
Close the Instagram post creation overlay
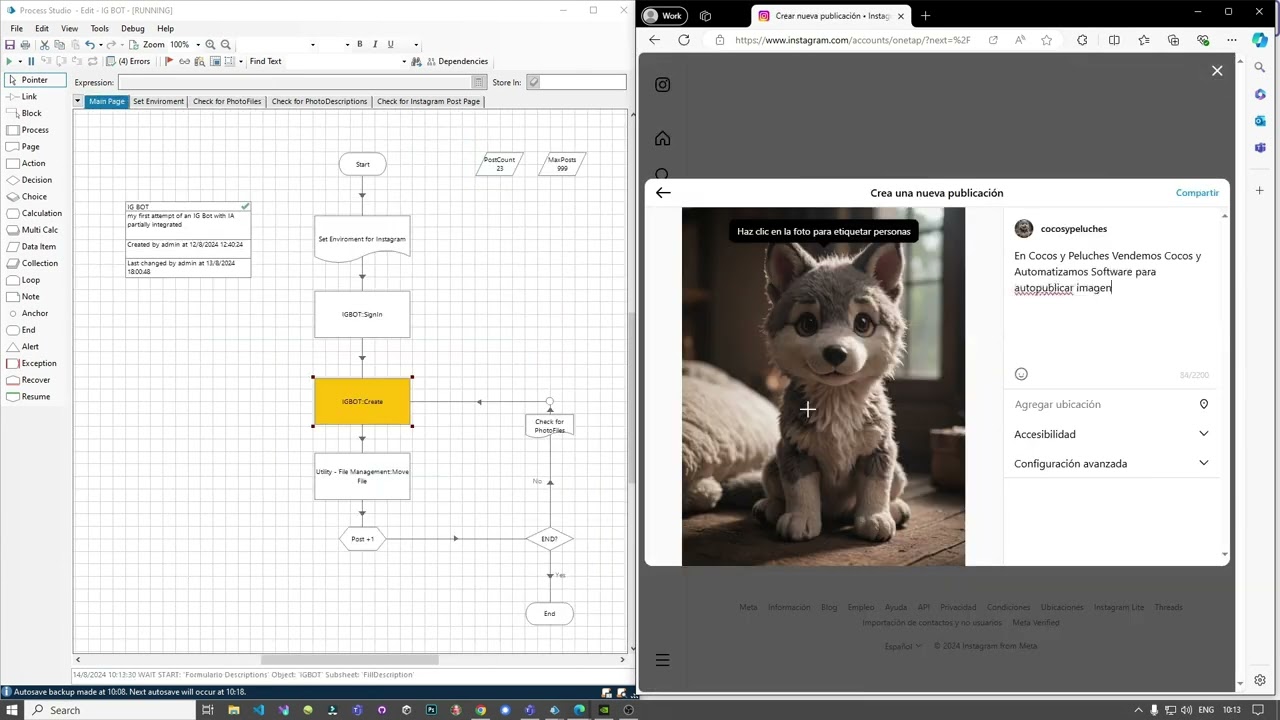click(x=1217, y=71)
